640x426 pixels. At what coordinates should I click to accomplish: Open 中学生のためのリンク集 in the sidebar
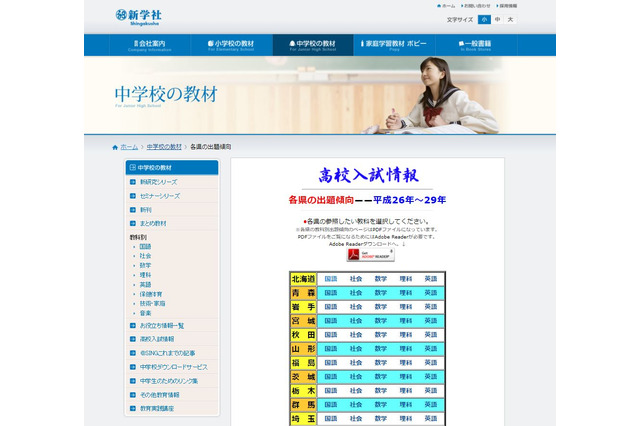coord(169,381)
